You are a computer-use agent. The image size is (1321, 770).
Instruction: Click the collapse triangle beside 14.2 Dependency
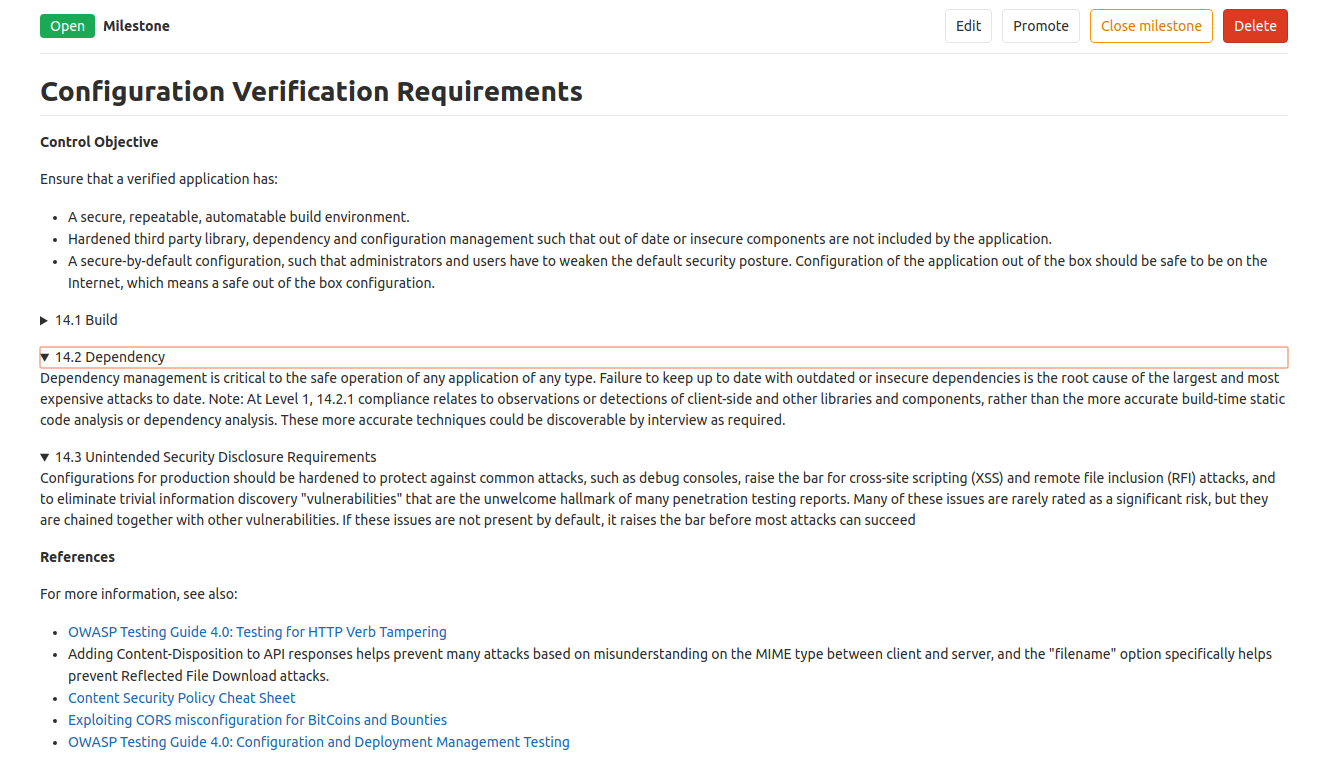(46, 356)
